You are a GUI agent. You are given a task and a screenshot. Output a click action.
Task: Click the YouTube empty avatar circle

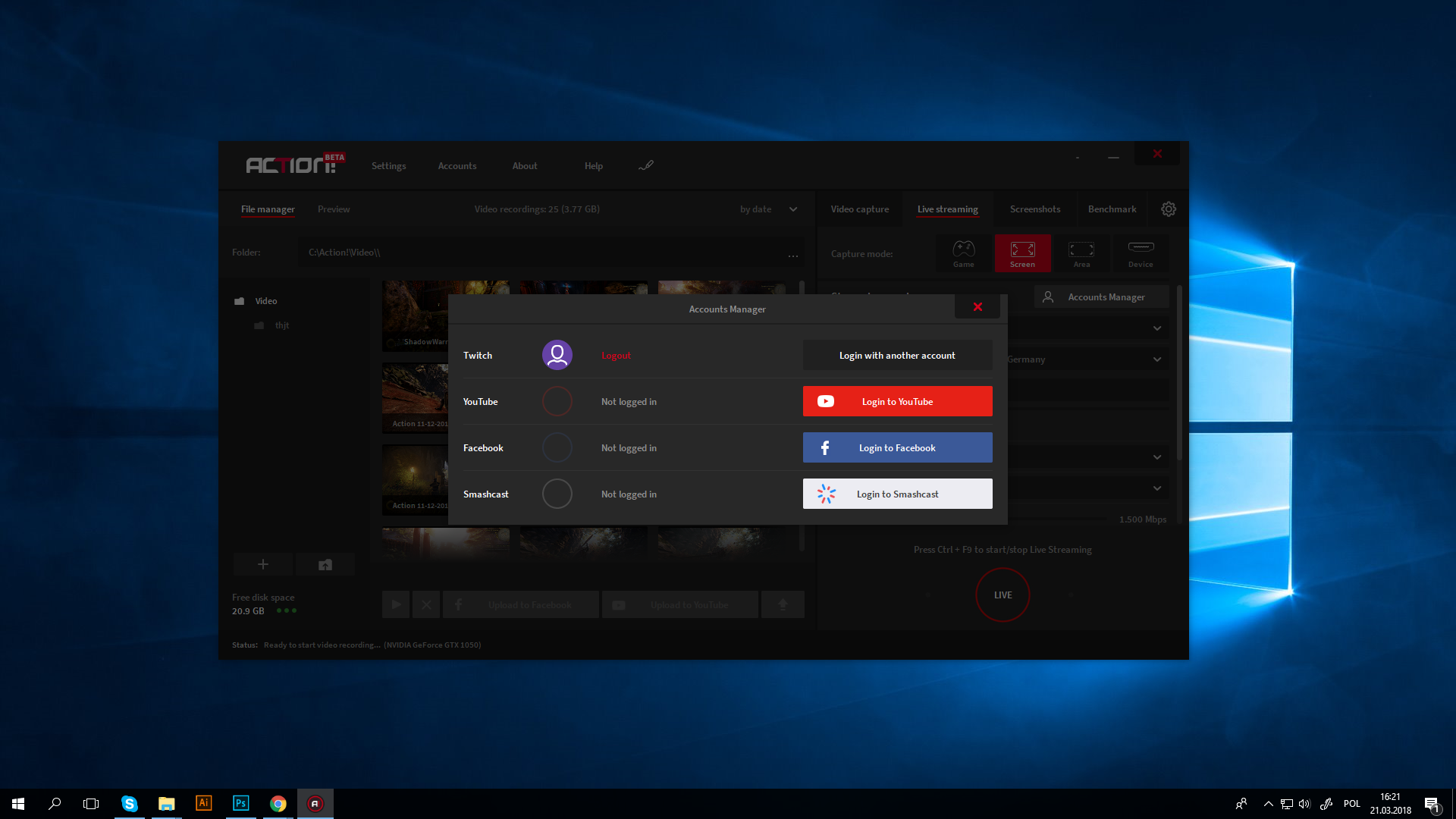click(x=557, y=401)
